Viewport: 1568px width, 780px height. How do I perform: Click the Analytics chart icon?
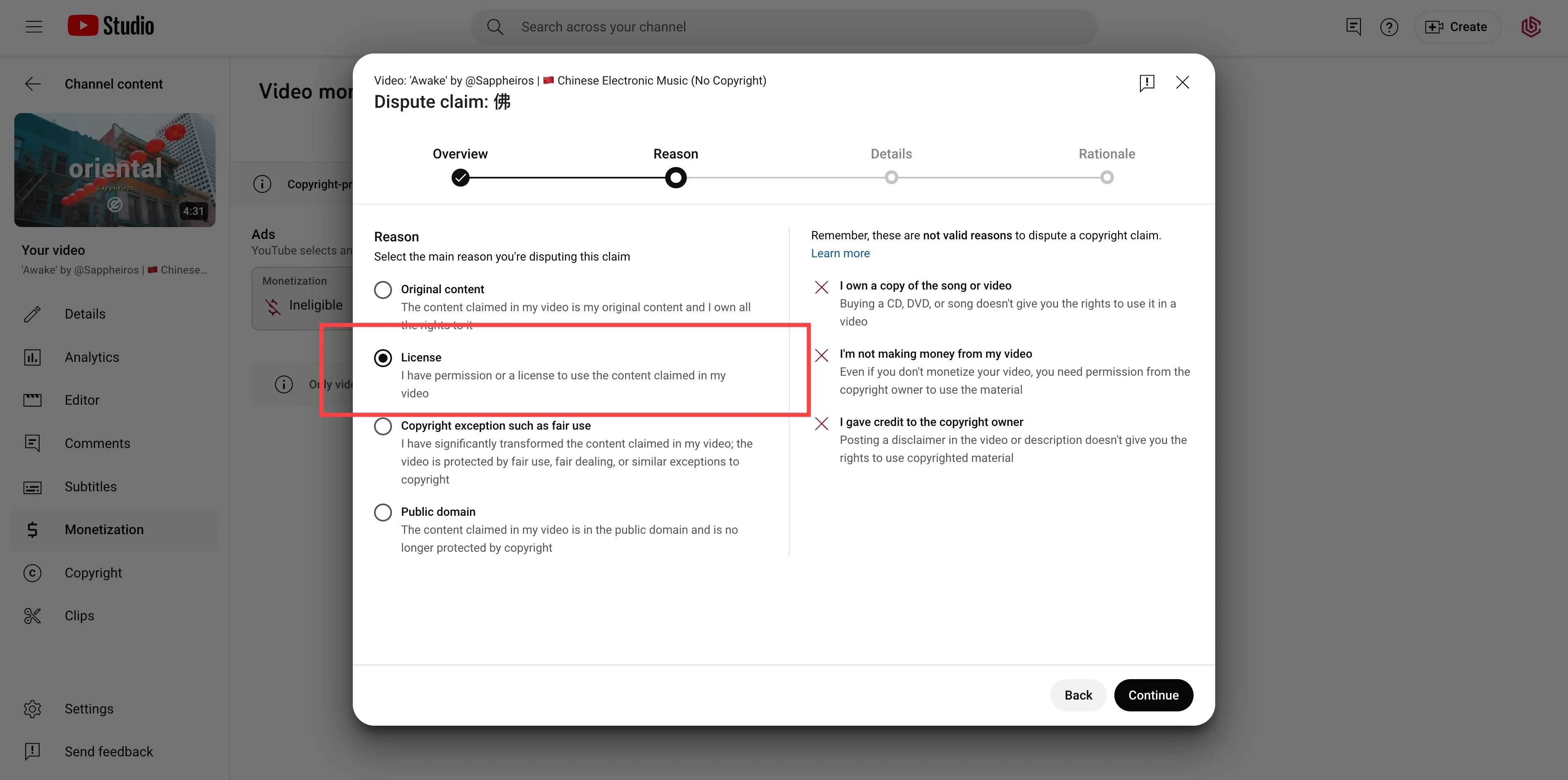(32, 357)
